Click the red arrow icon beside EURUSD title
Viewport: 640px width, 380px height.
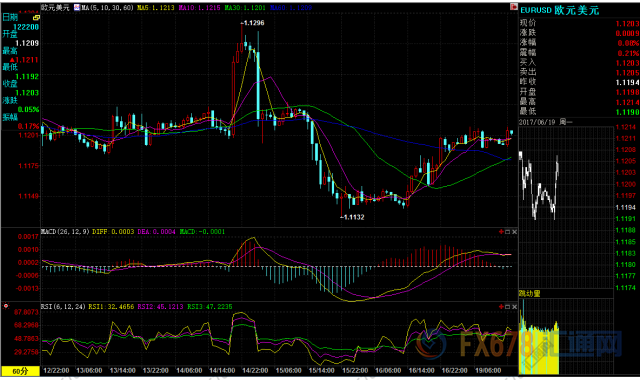pos(513,7)
